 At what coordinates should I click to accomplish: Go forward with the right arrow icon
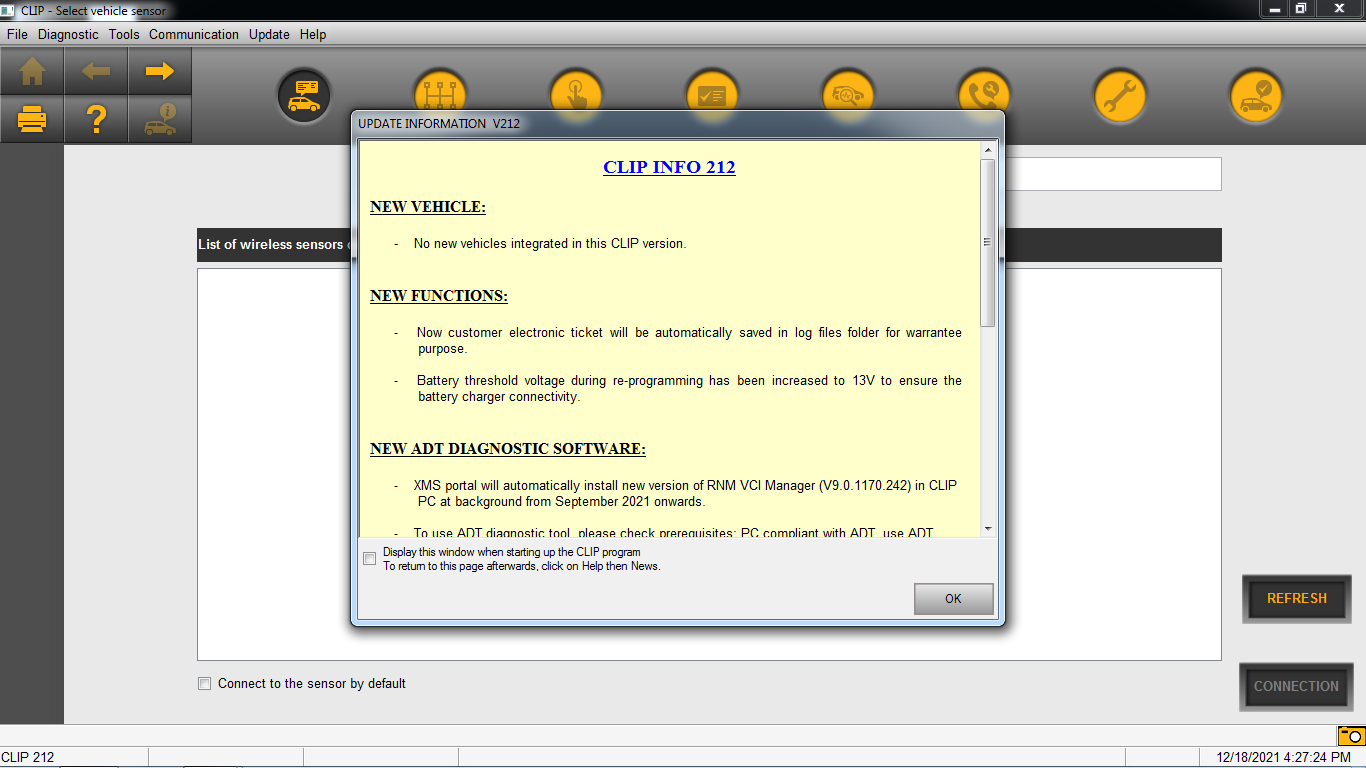click(x=160, y=71)
